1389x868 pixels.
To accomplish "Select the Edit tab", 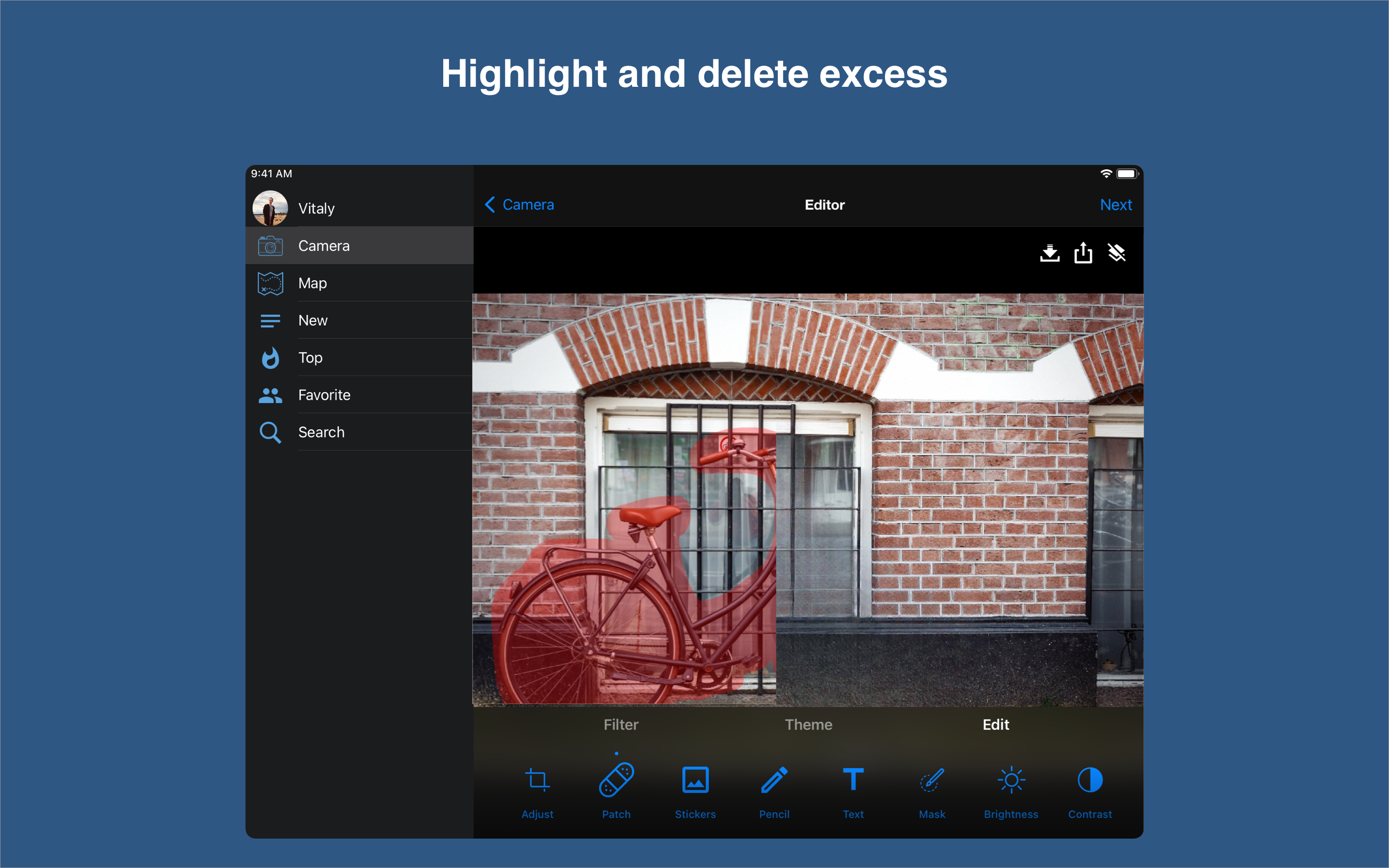I will point(995,724).
